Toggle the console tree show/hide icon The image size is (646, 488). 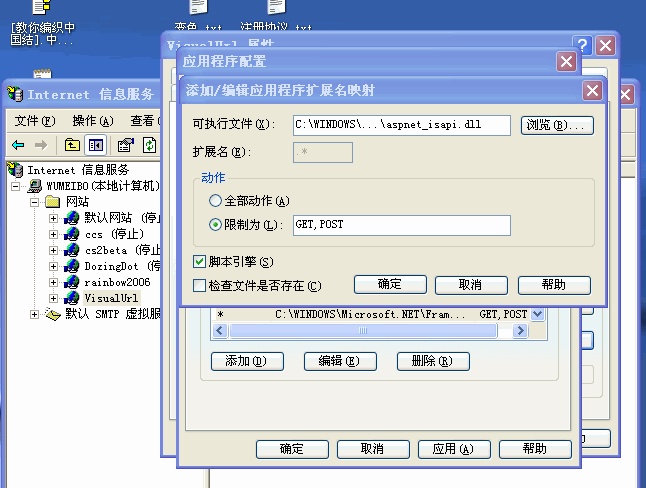96,145
